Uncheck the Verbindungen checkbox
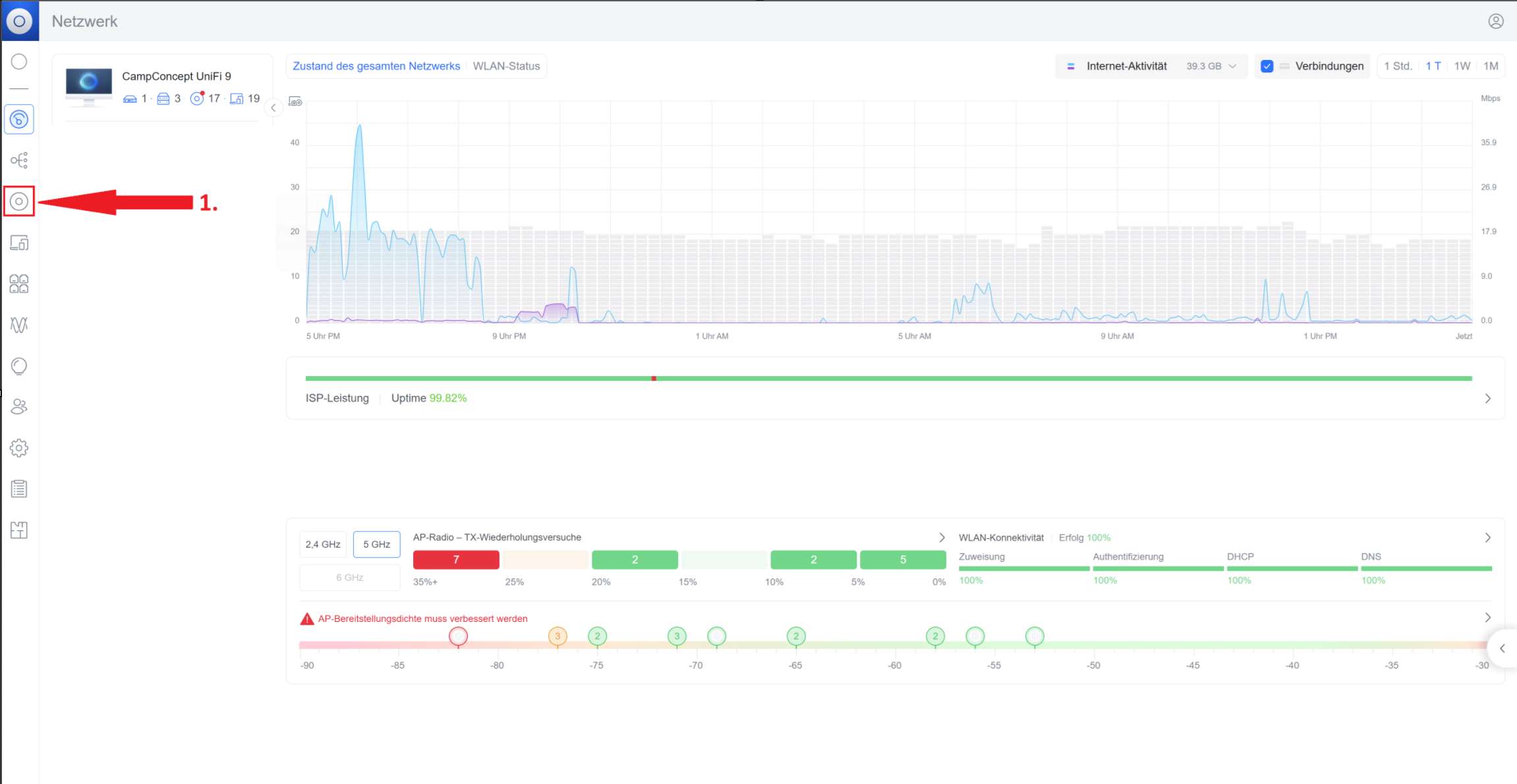1517x784 pixels. [x=1267, y=67]
